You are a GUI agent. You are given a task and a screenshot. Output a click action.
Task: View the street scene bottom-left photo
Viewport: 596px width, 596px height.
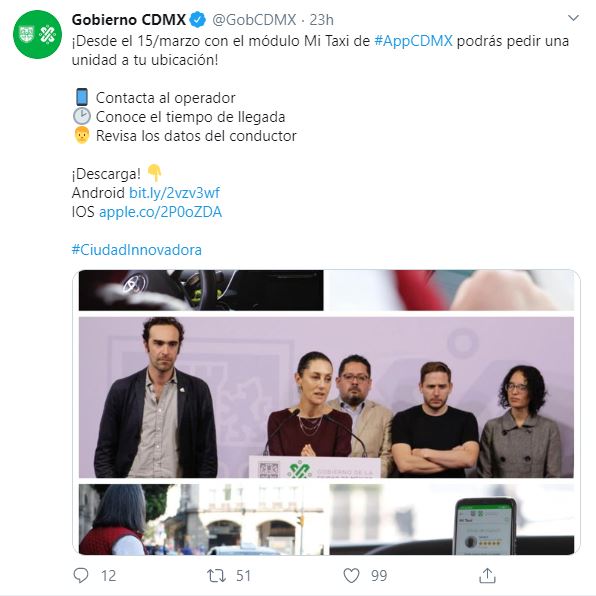coord(201,519)
